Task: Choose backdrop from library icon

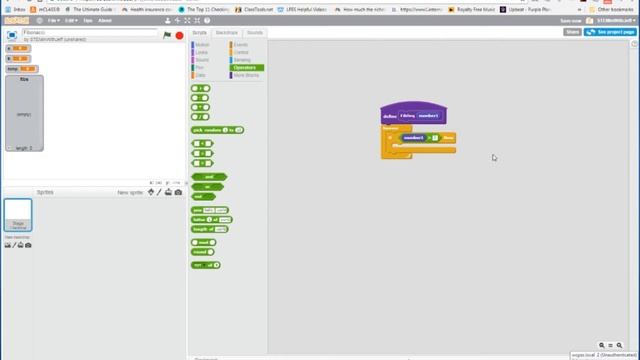Action: point(8,245)
